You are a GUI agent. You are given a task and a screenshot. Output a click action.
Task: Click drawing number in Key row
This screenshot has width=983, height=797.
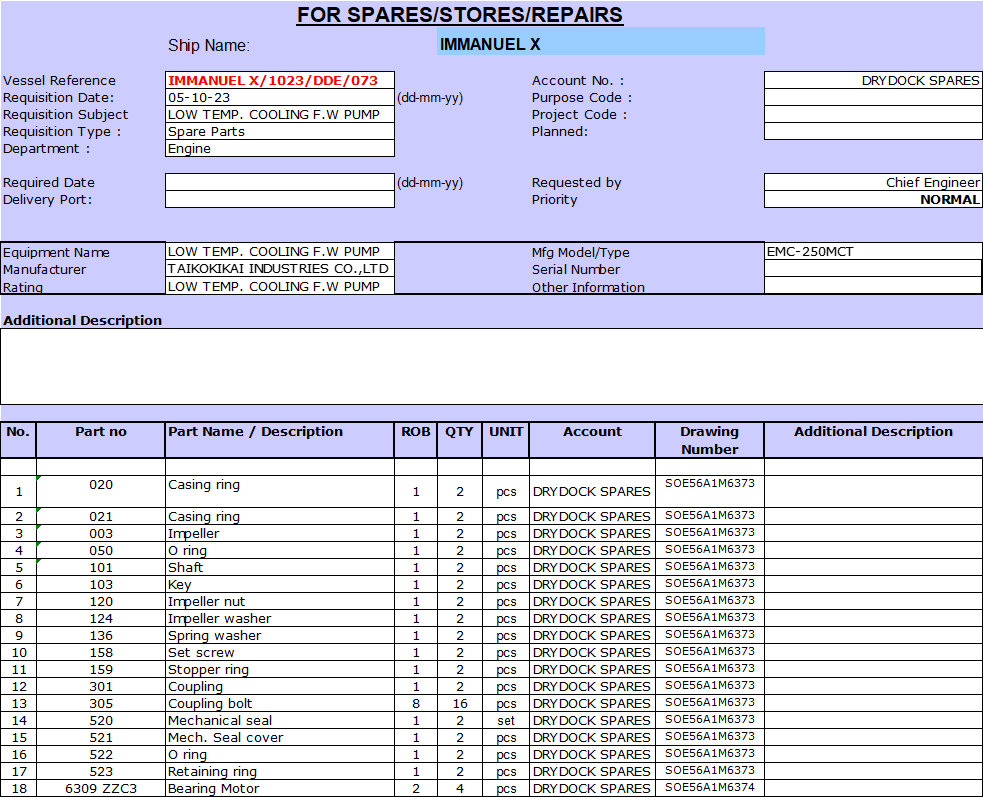[x=710, y=583]
